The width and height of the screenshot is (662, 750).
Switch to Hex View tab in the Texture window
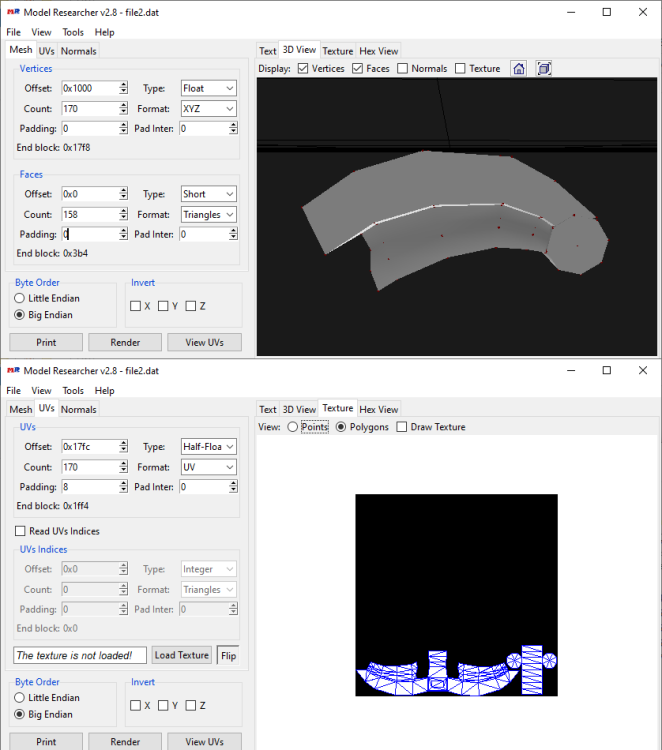(x=379, y=409)
